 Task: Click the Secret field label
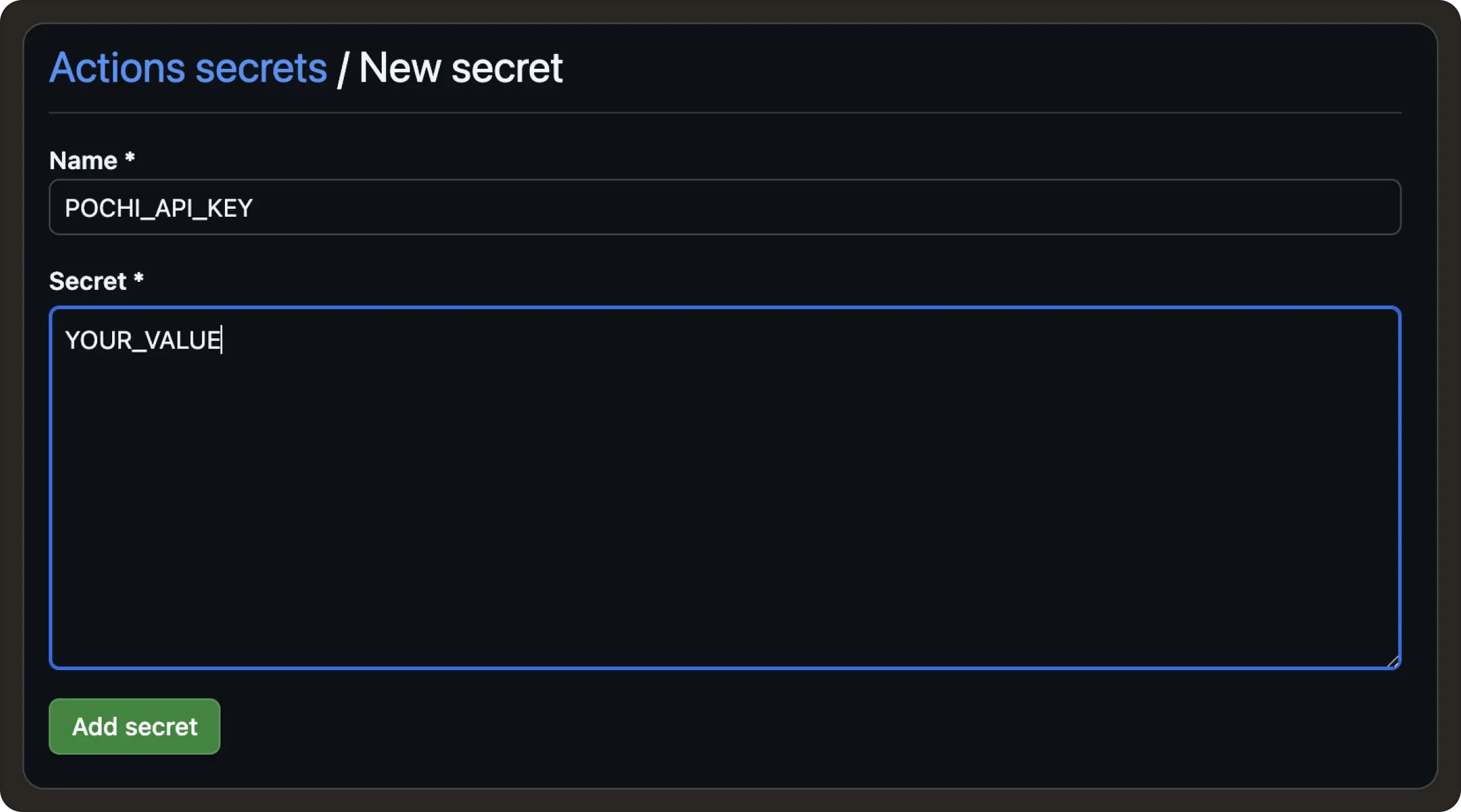88,281
